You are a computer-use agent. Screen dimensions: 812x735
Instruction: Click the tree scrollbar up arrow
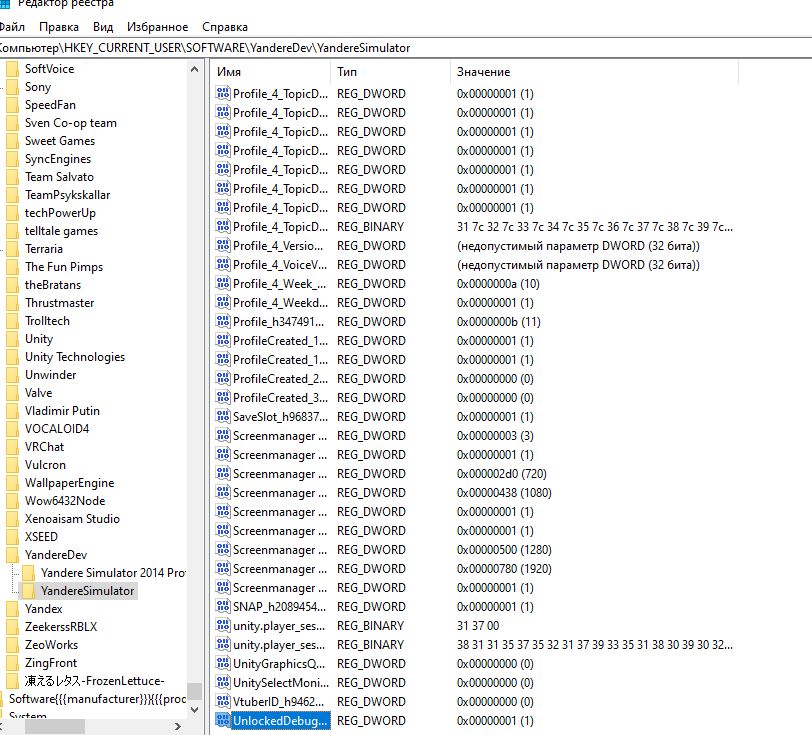pyautogui.click(x=195, y=69)
